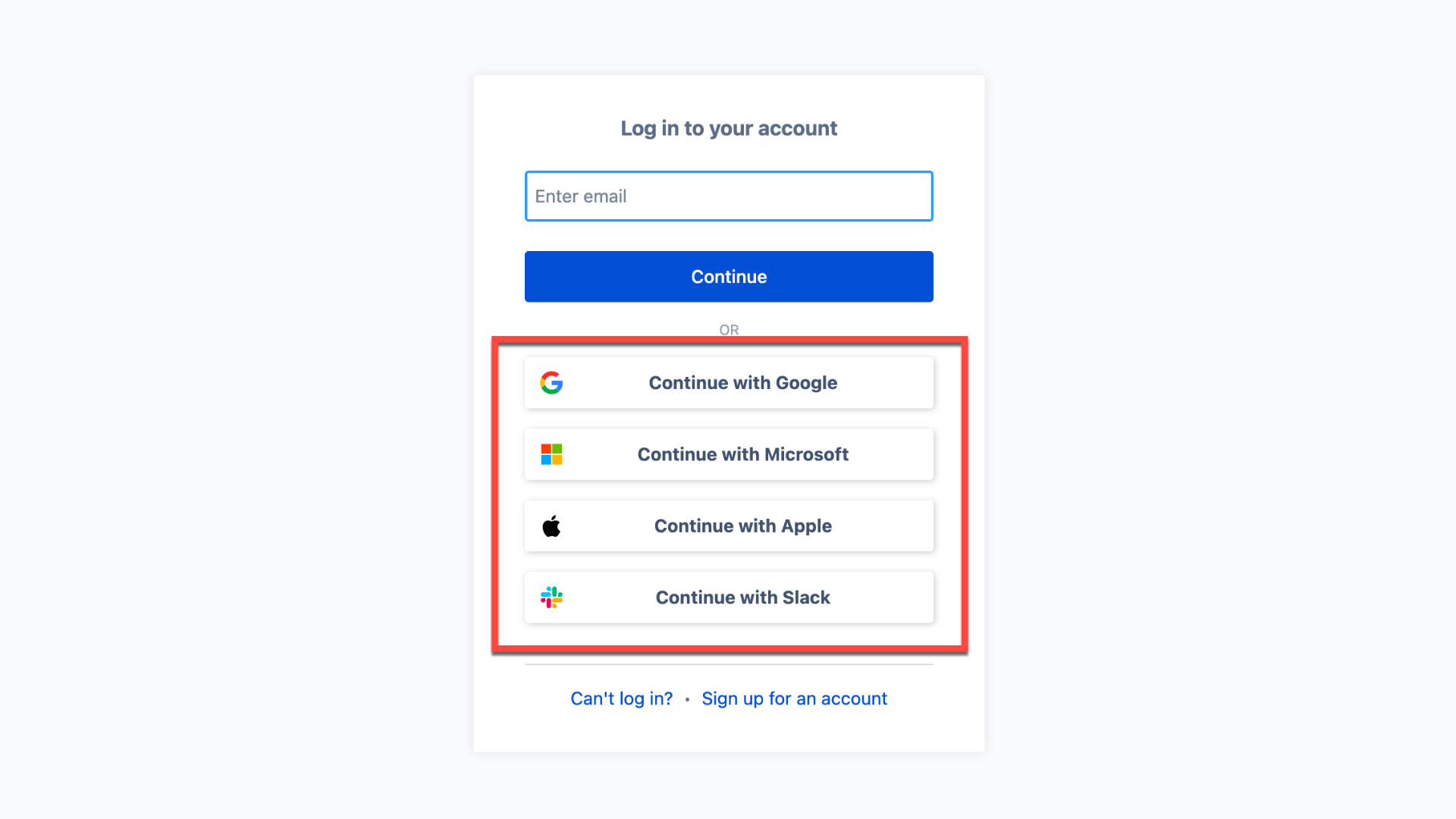Click the multicolor Slack hashtag icon
Image resolution: width=1456 pixels, height=819 pixels.
click(552, 597)
